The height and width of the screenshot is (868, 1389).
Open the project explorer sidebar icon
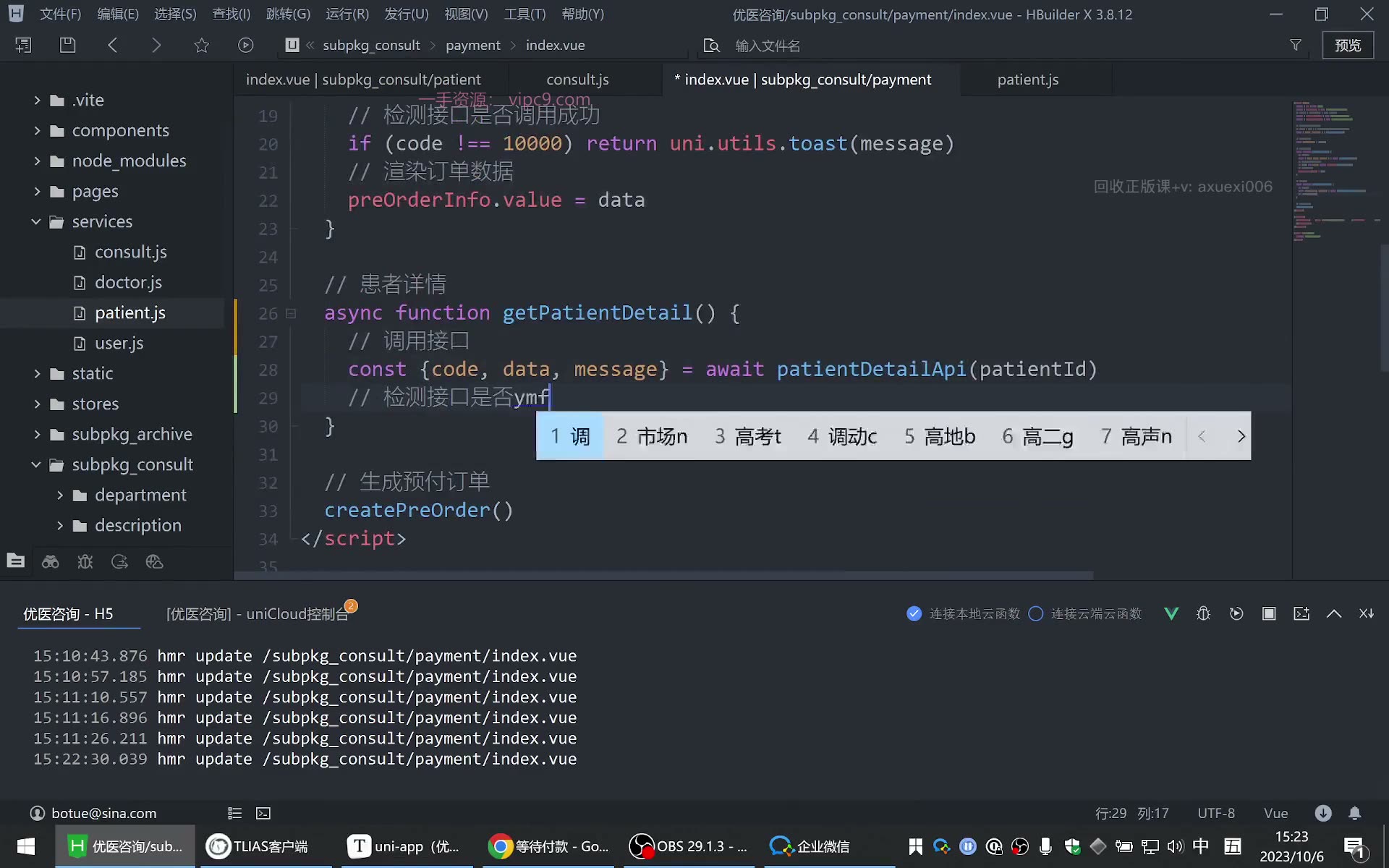pyautogui.click(x=16, y=561)
